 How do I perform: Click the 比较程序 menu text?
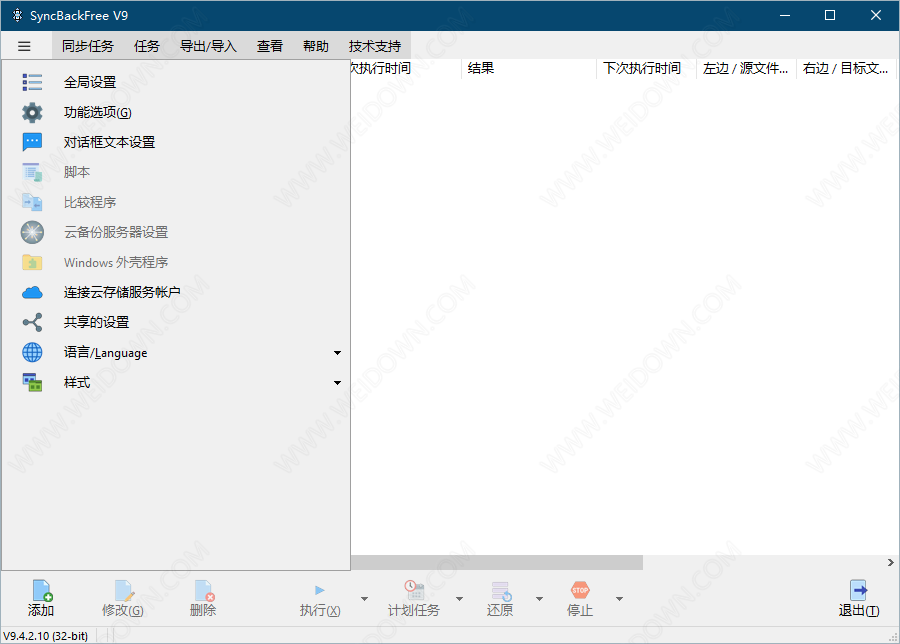[90, 202]
